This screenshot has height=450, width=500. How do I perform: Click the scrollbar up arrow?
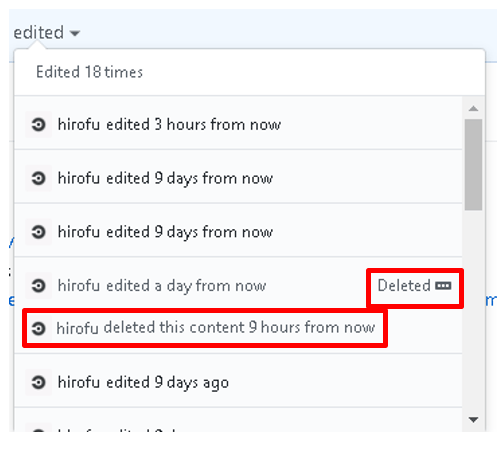[473, 109]
